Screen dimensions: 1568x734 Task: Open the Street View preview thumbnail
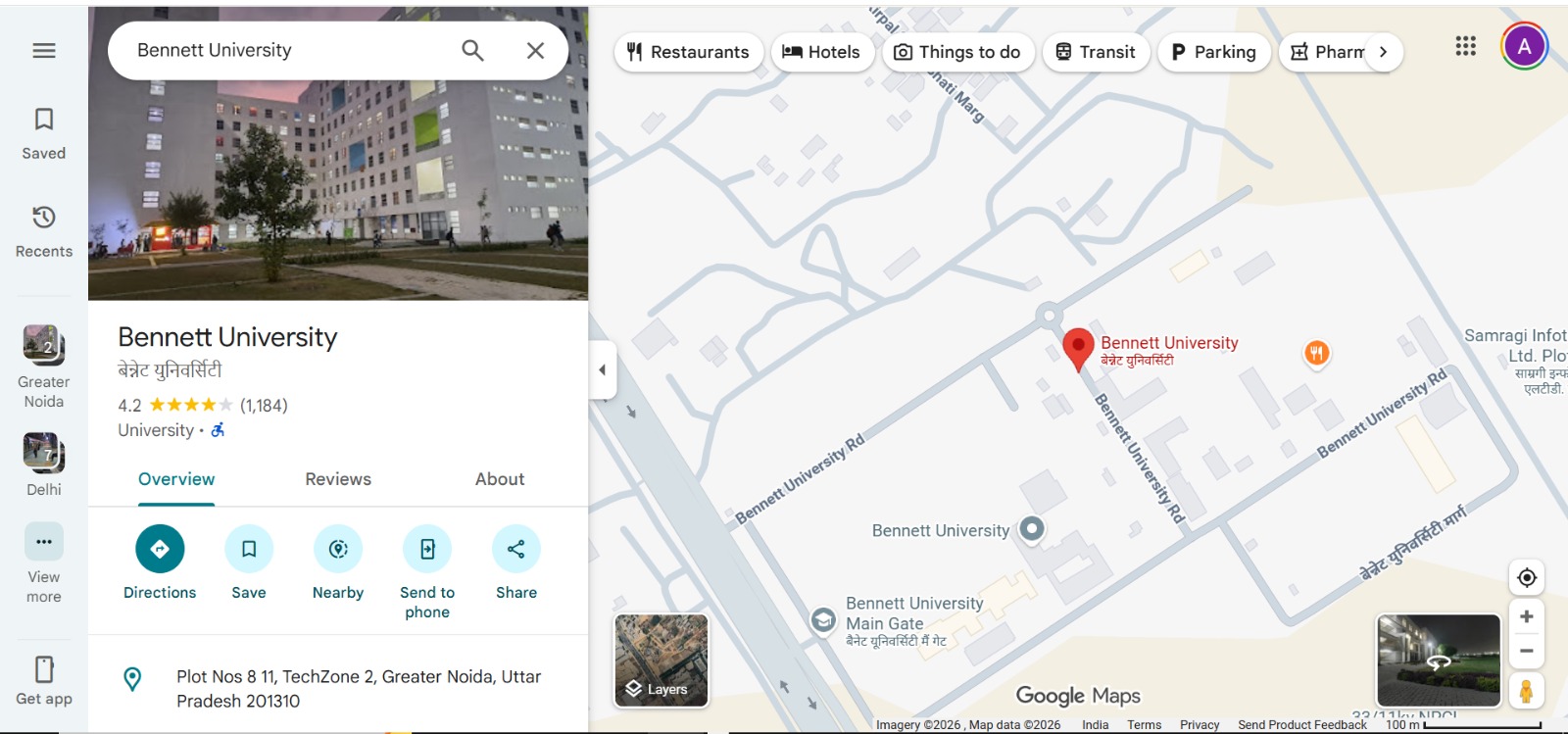click(1438, 661)
